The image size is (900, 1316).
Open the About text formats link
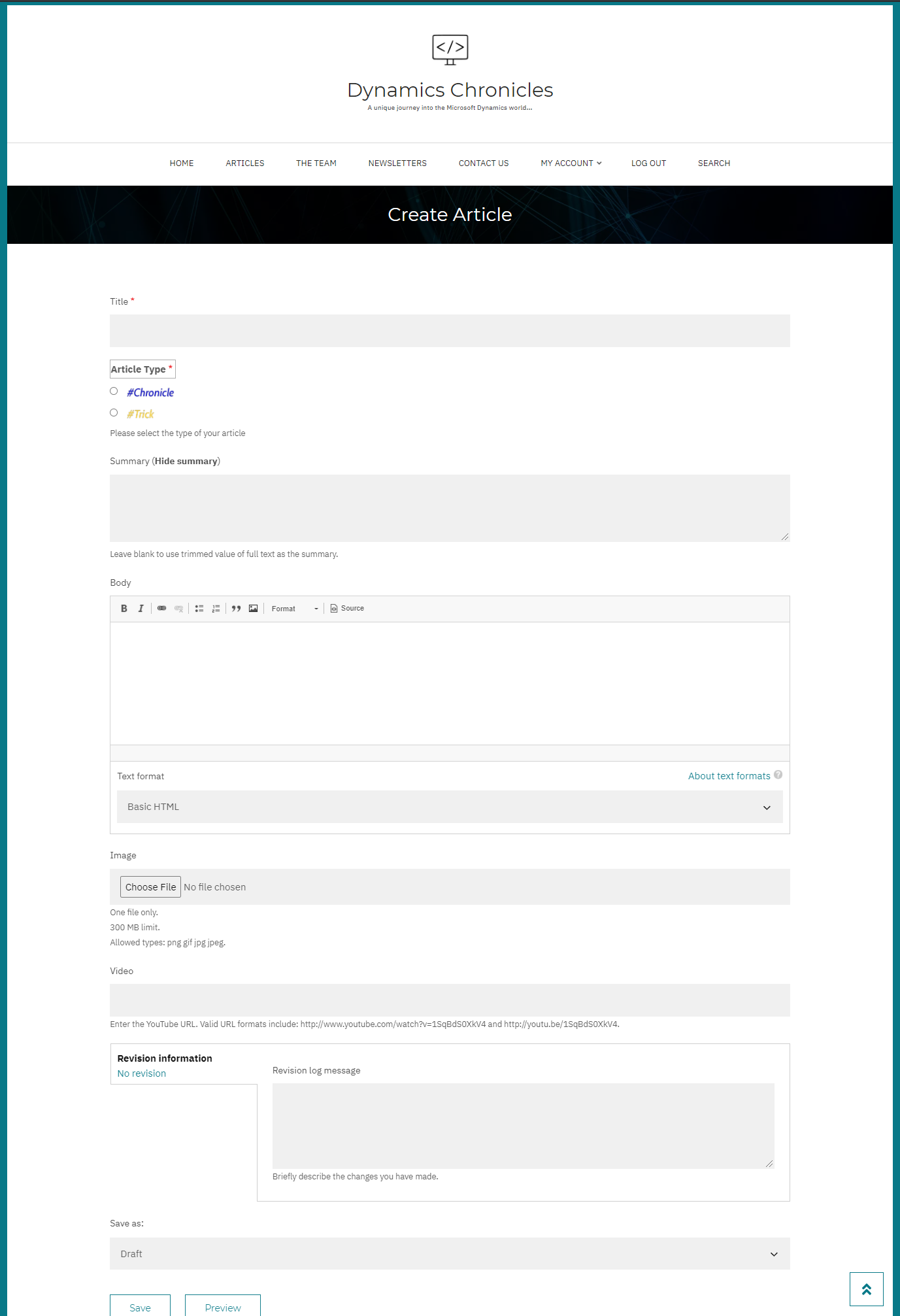tap(729, 776)
